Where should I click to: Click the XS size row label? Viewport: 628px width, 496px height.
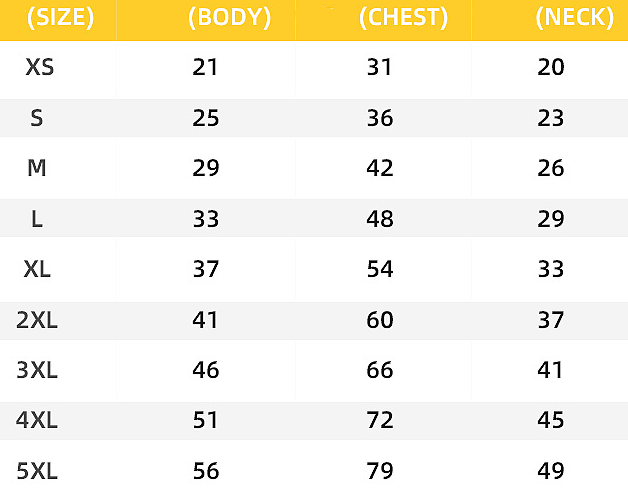point(40,68)
